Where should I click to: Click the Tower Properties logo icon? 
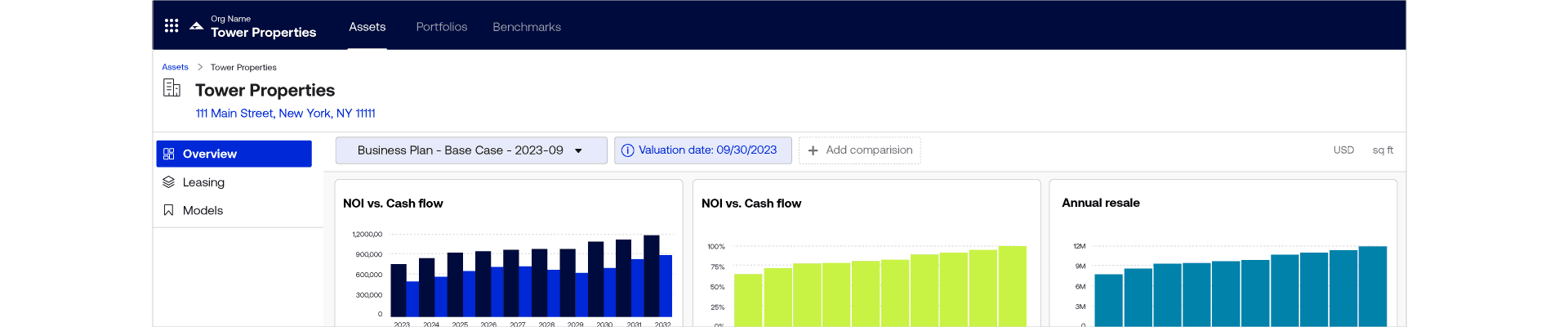[196, 26]
